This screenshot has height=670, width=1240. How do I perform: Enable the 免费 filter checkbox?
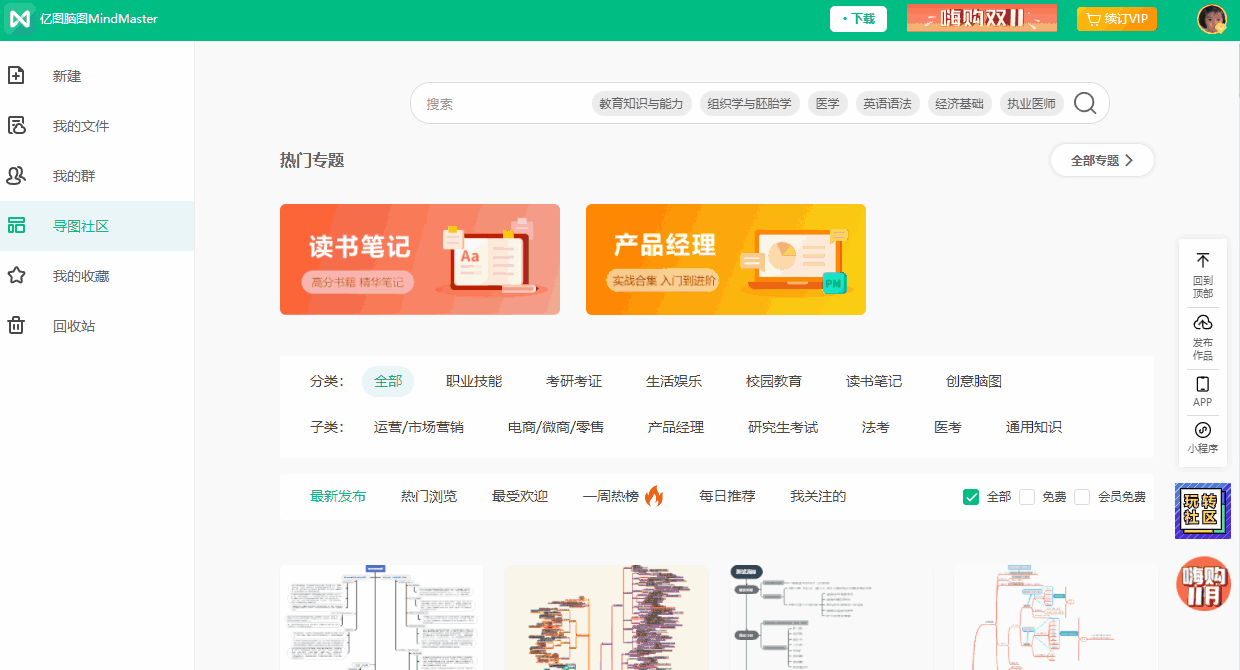point(1026,497)
